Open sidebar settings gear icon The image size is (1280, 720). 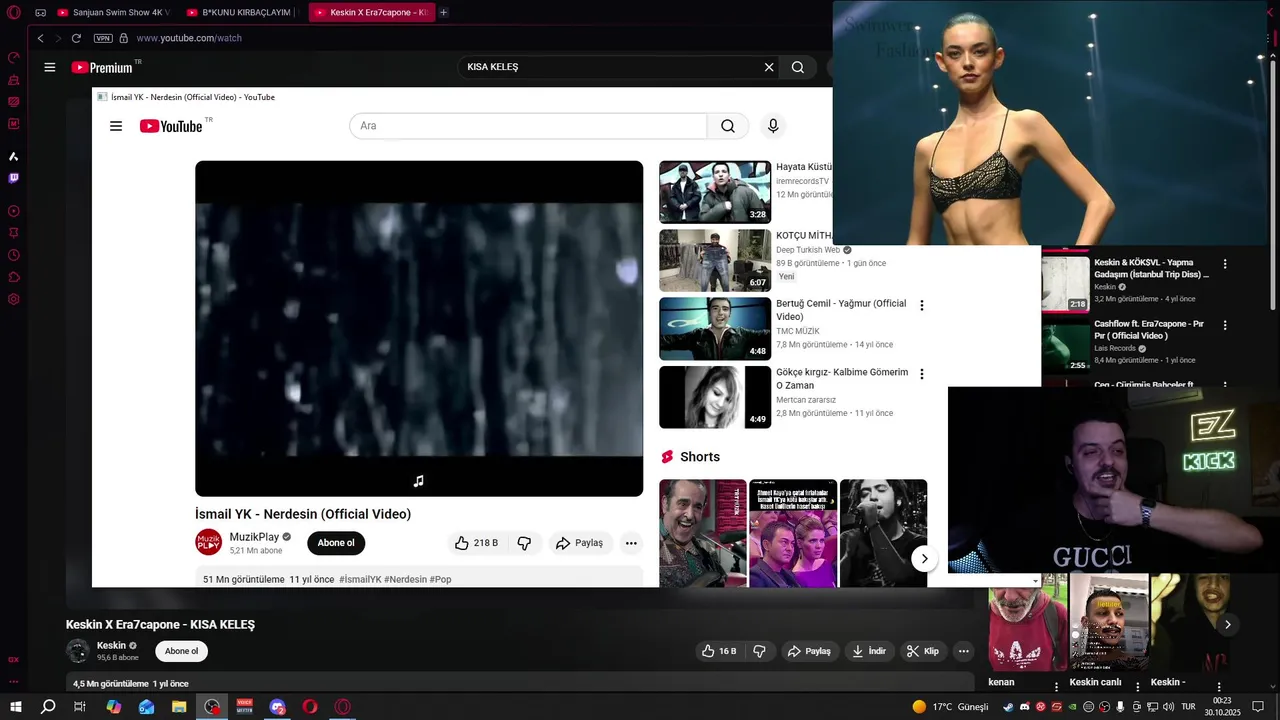(14, 299)
